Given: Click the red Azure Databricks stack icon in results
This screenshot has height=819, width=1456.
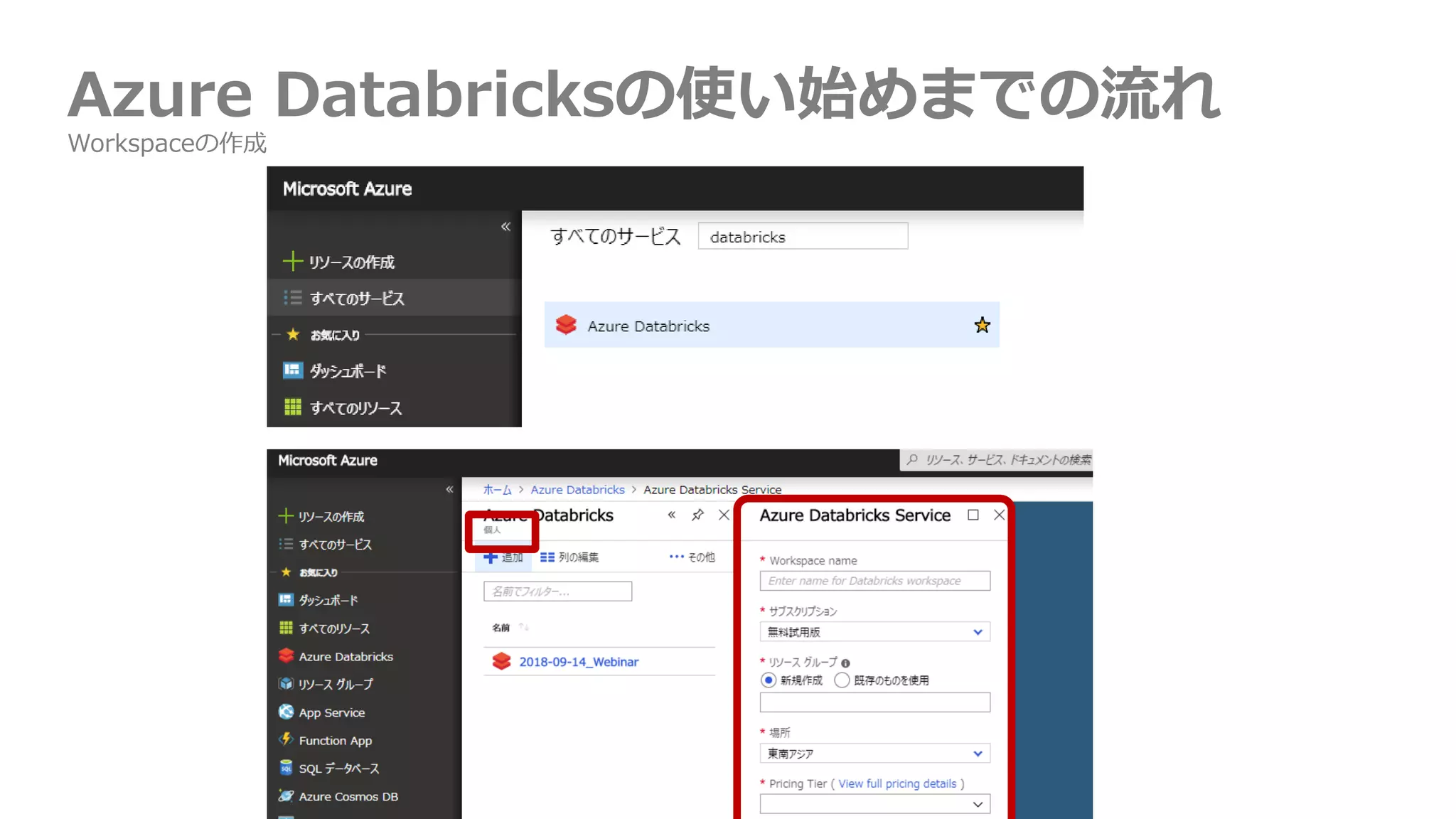Looking at the screenshot, I should (x=566, y=325).
